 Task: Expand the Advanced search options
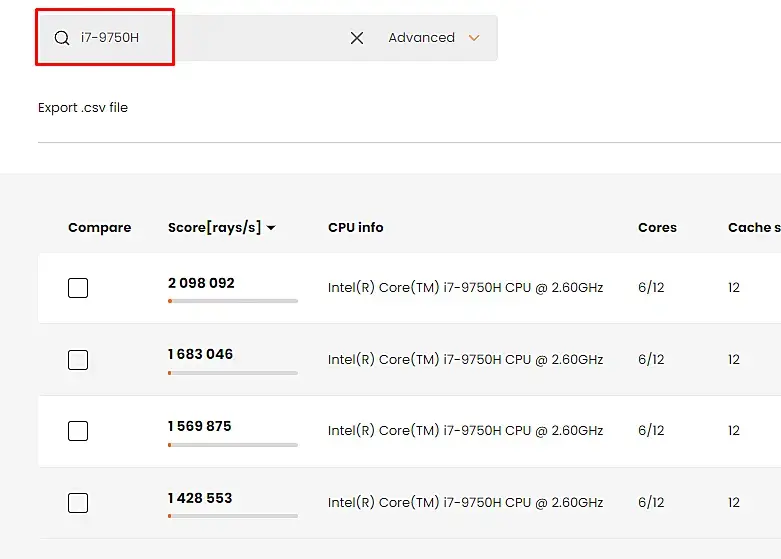click(421, 38)
